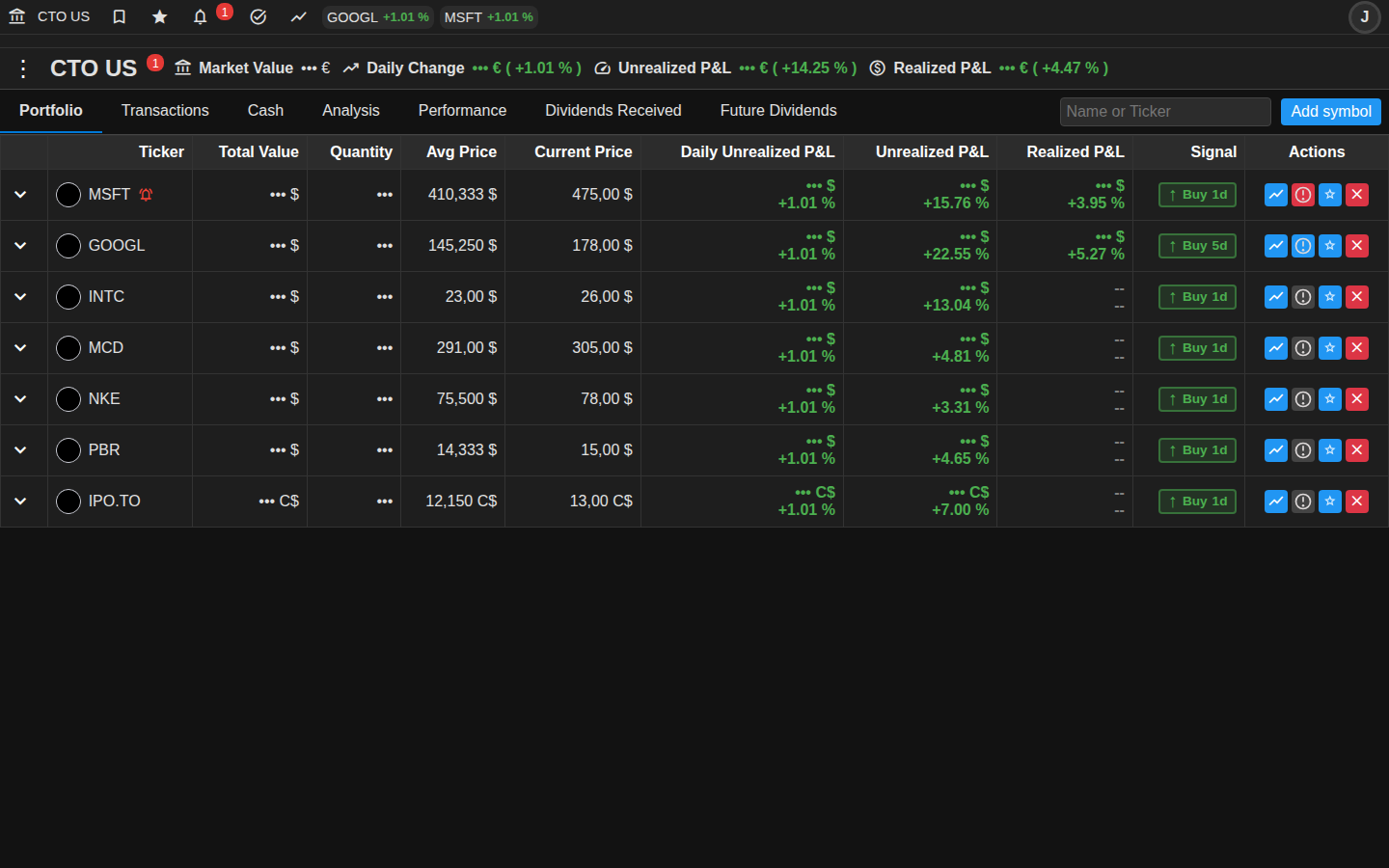
Task: Expand the MSFT row
Action: pyautogui.click(x=20, y=195)
